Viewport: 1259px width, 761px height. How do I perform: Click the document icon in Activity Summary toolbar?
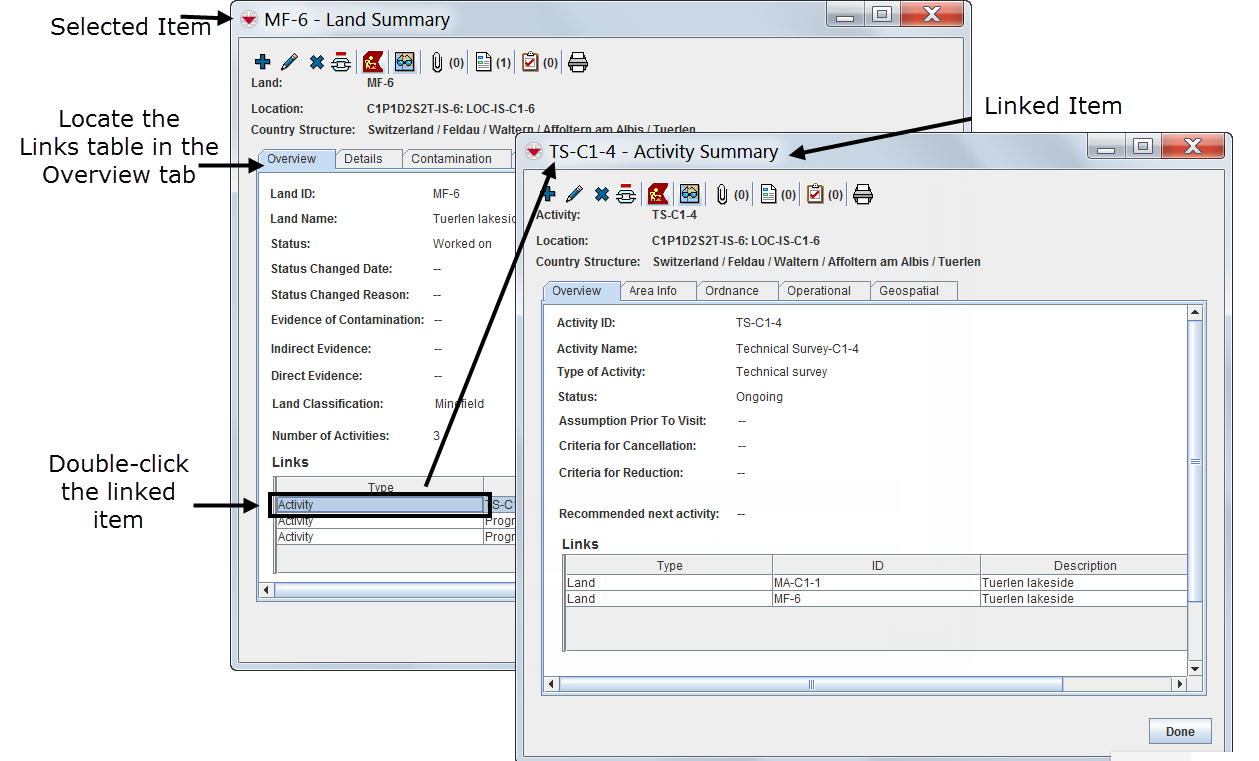tap(768, 194)
